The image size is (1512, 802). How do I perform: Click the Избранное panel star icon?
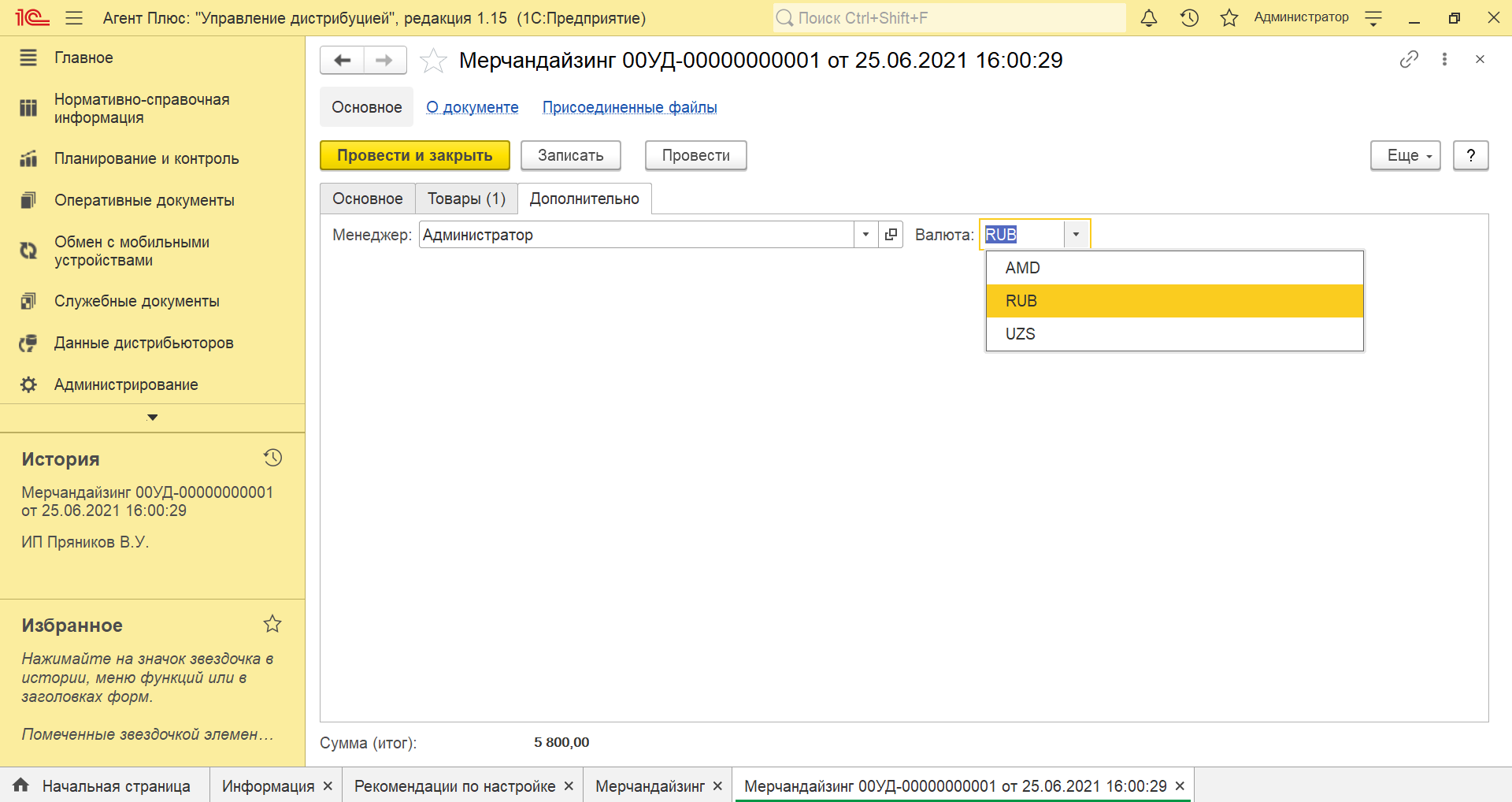[x=272, y=624]
